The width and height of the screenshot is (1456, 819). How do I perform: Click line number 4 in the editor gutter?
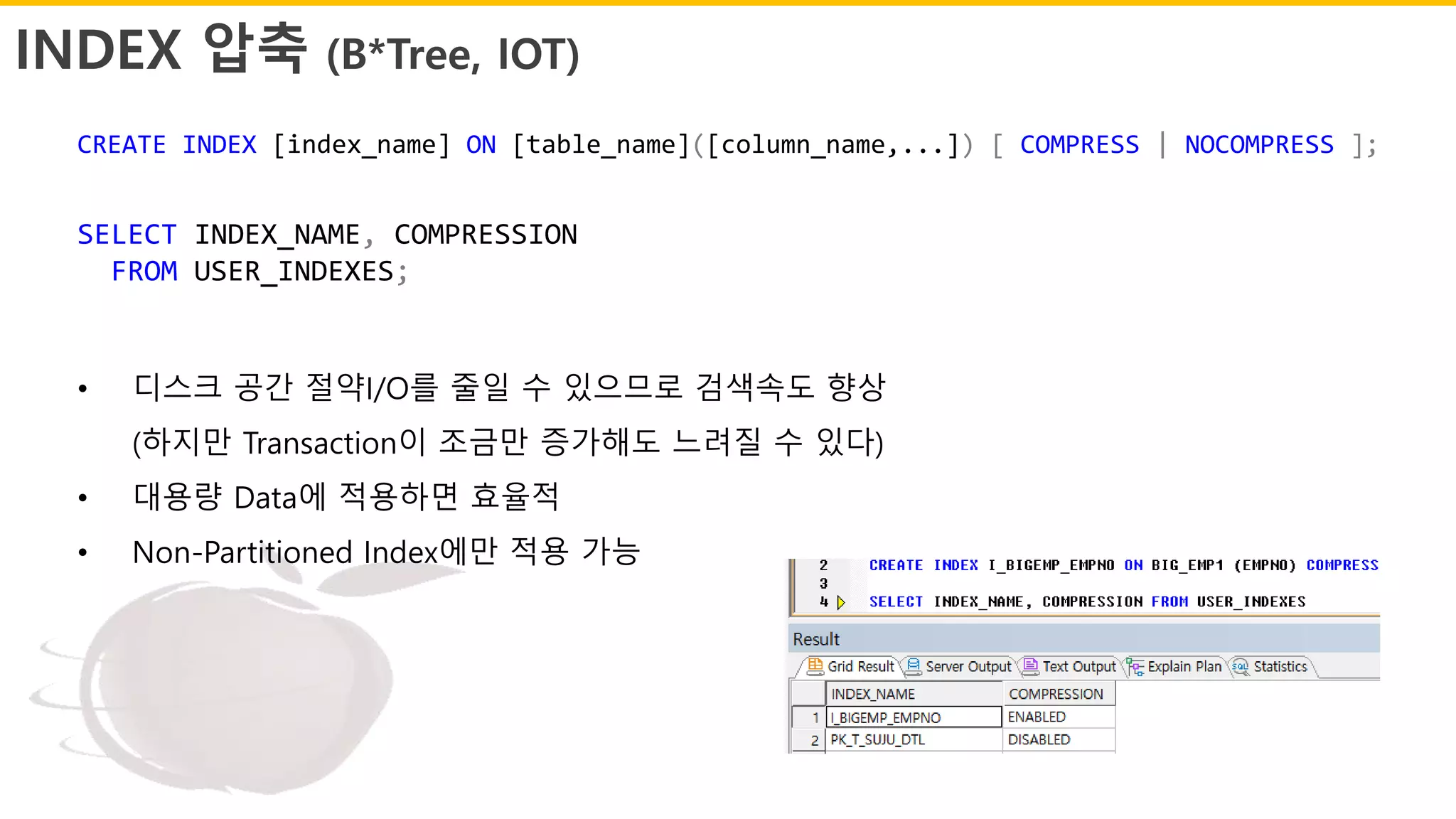click(823, 602)
